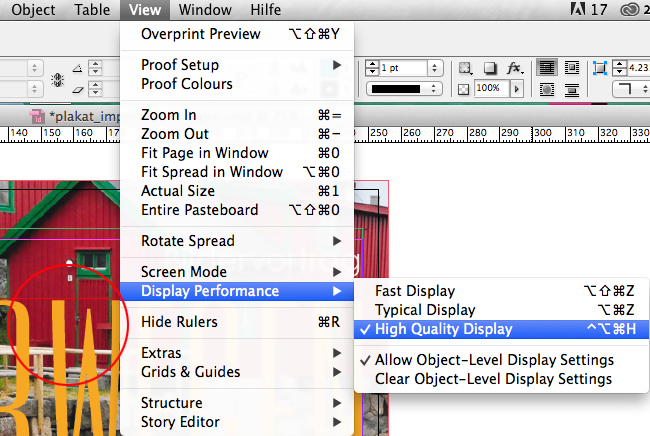650x436 pixels.
Task: Click wrap around object shape icon
Action: (x=547, y=89)
